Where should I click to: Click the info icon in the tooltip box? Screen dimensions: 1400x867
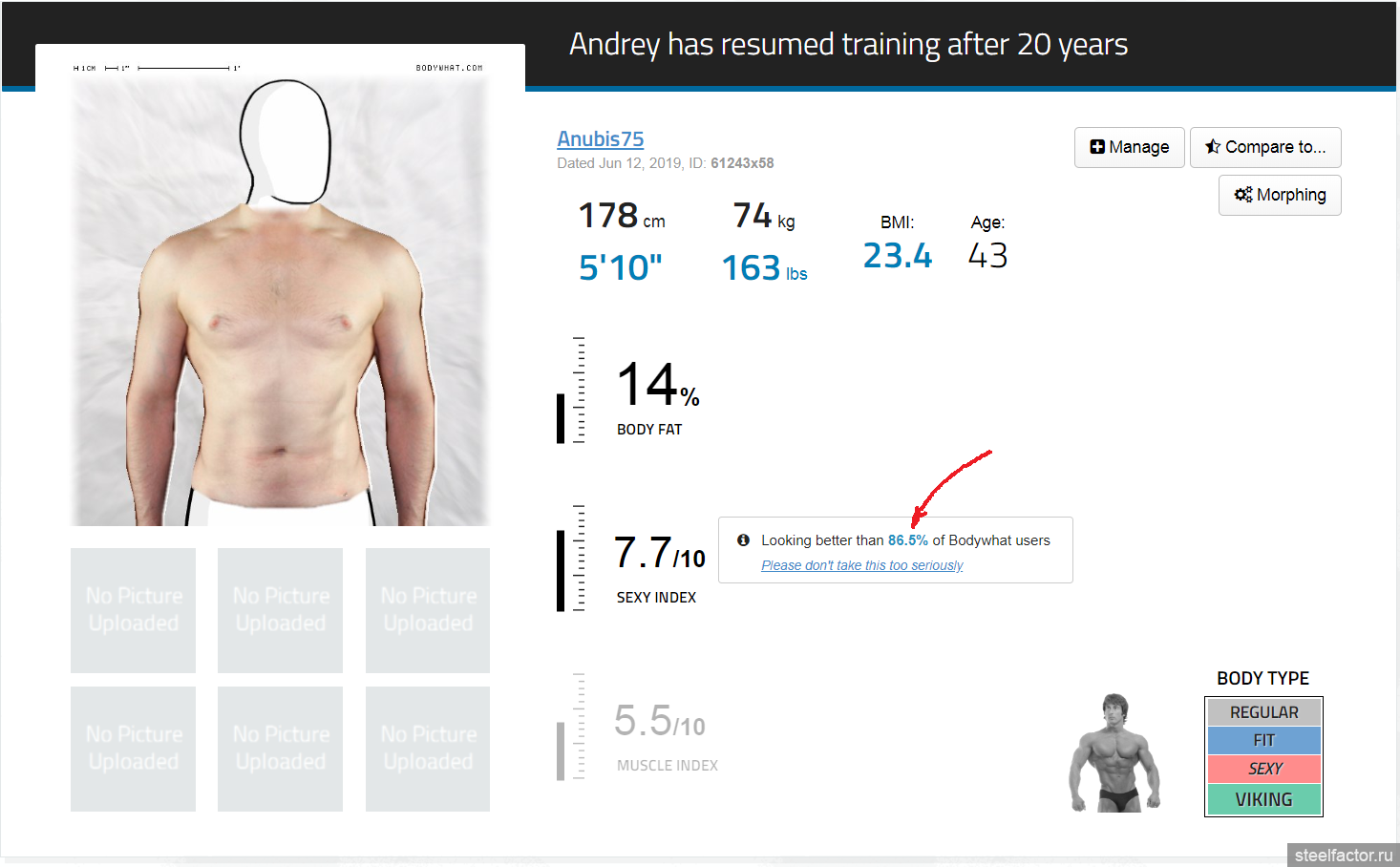(x=743, y=540)
